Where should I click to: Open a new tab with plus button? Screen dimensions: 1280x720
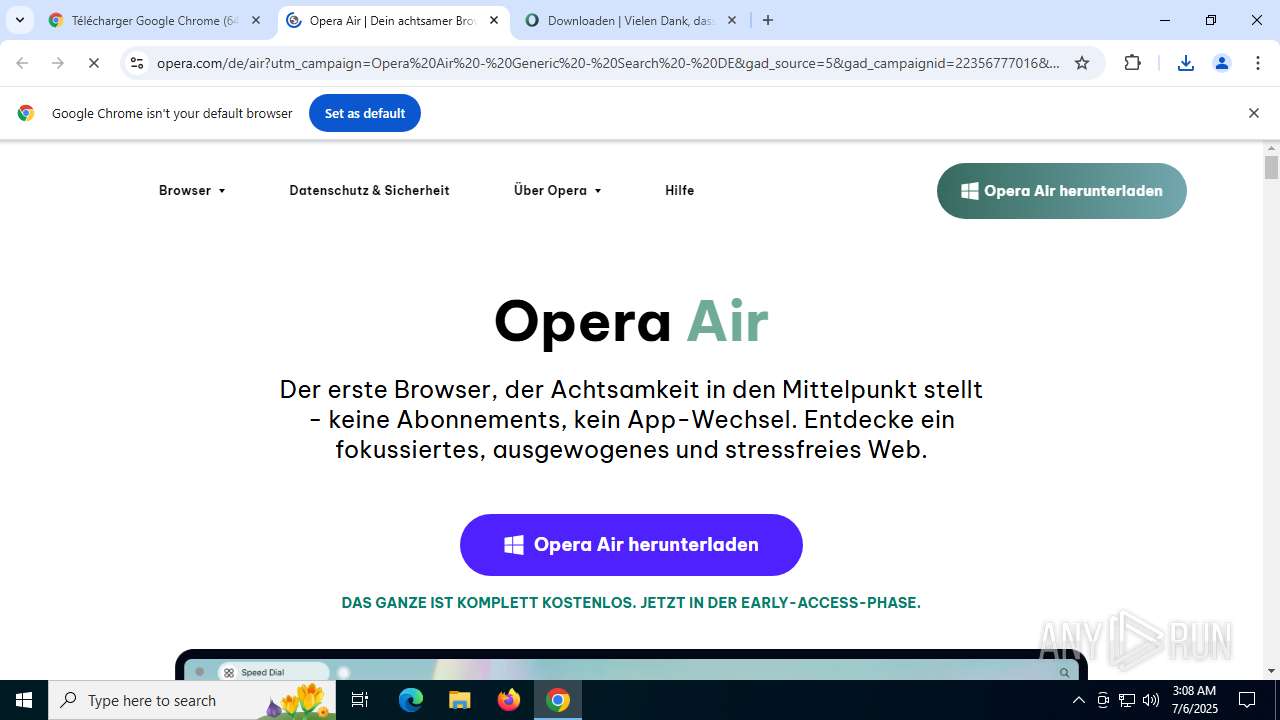tap(768, 20)
